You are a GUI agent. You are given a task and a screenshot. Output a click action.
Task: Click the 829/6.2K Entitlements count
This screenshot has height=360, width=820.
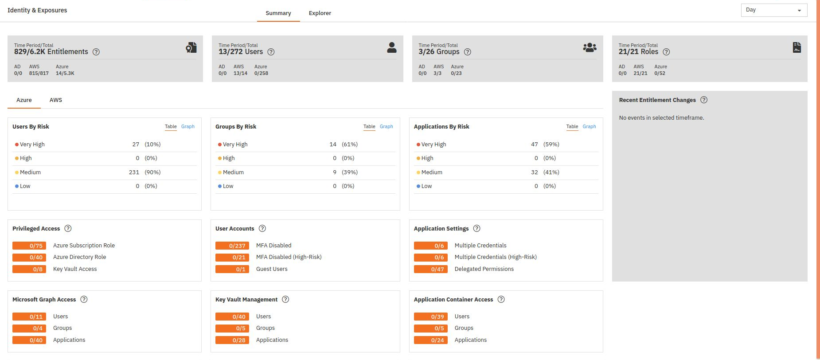point(51,52)
